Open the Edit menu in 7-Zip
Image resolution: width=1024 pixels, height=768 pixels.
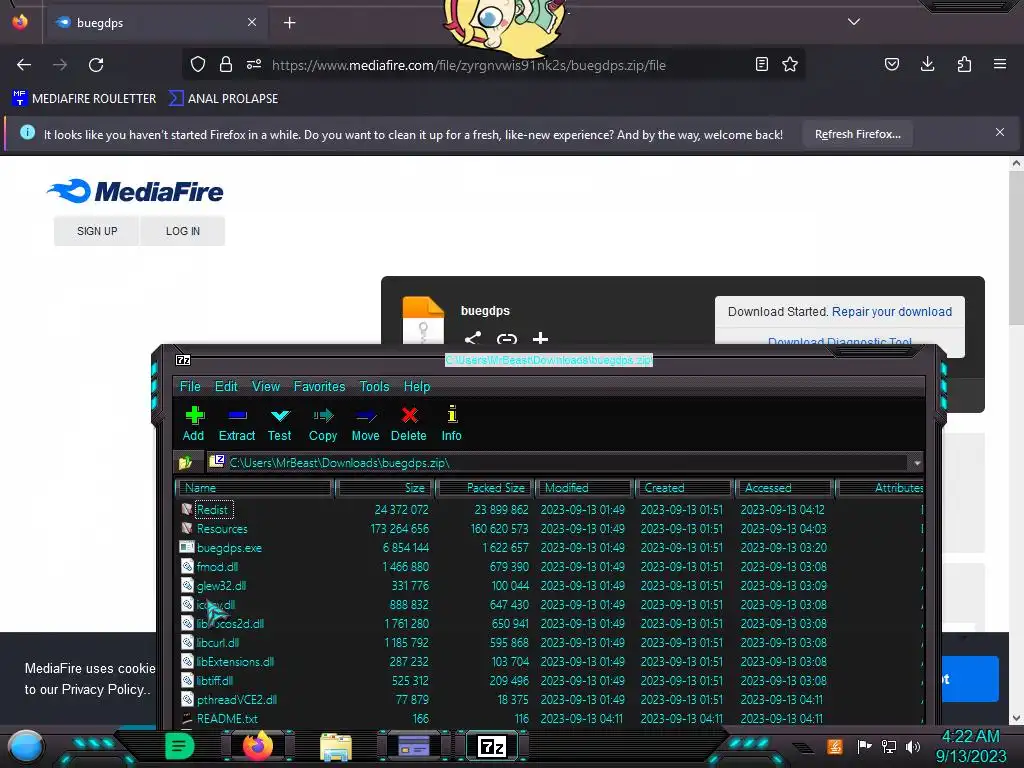(226, 386)
